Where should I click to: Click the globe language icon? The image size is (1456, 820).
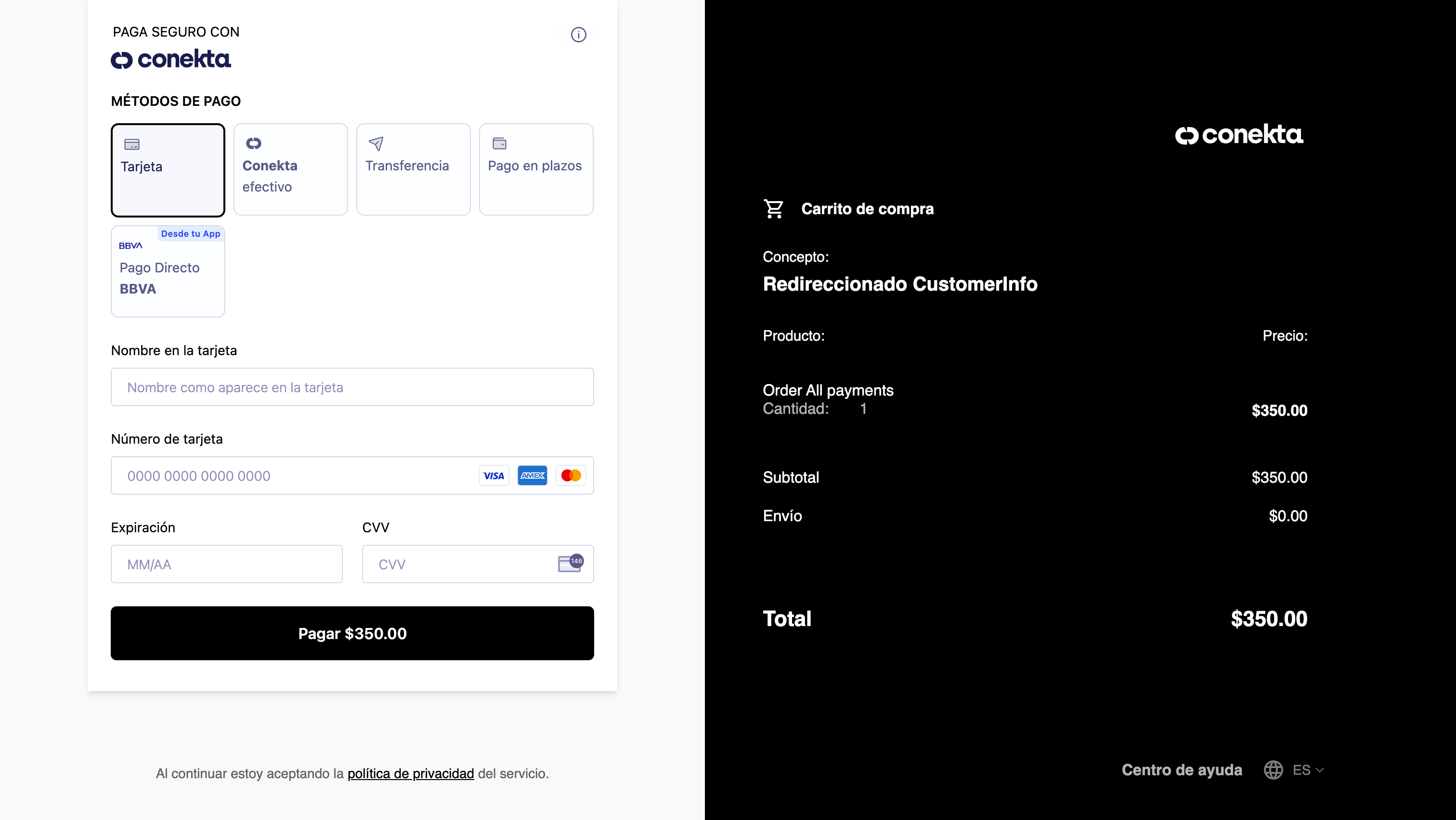1274,770
